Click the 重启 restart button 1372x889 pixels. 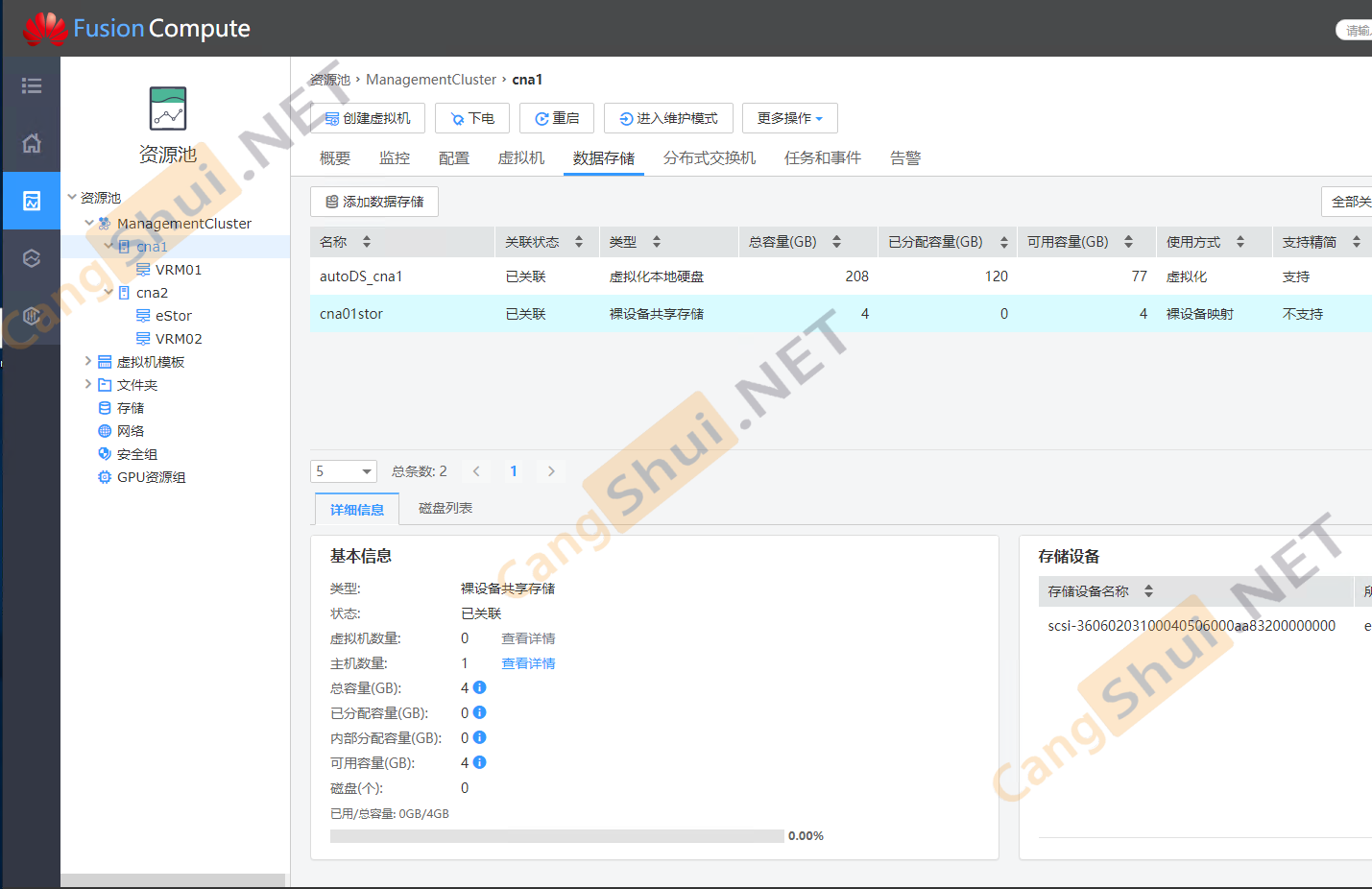pos(557,118)
